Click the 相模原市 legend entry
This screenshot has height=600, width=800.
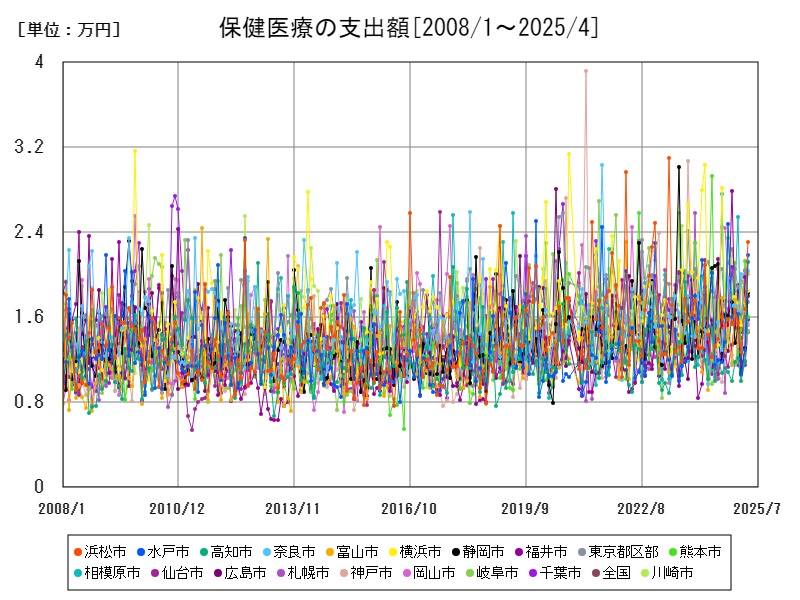coord(107,573)
